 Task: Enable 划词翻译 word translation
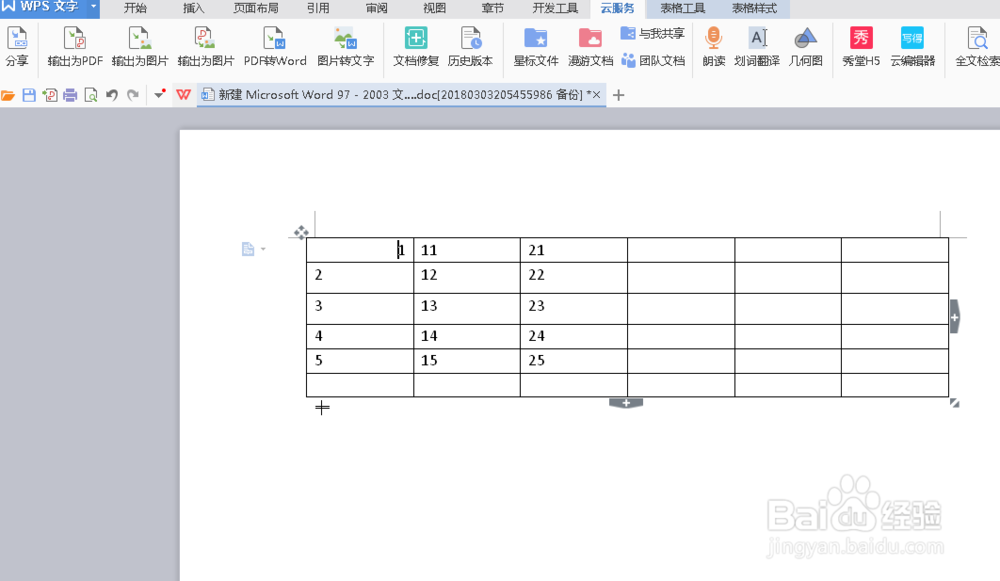click(x=757, y=46)
